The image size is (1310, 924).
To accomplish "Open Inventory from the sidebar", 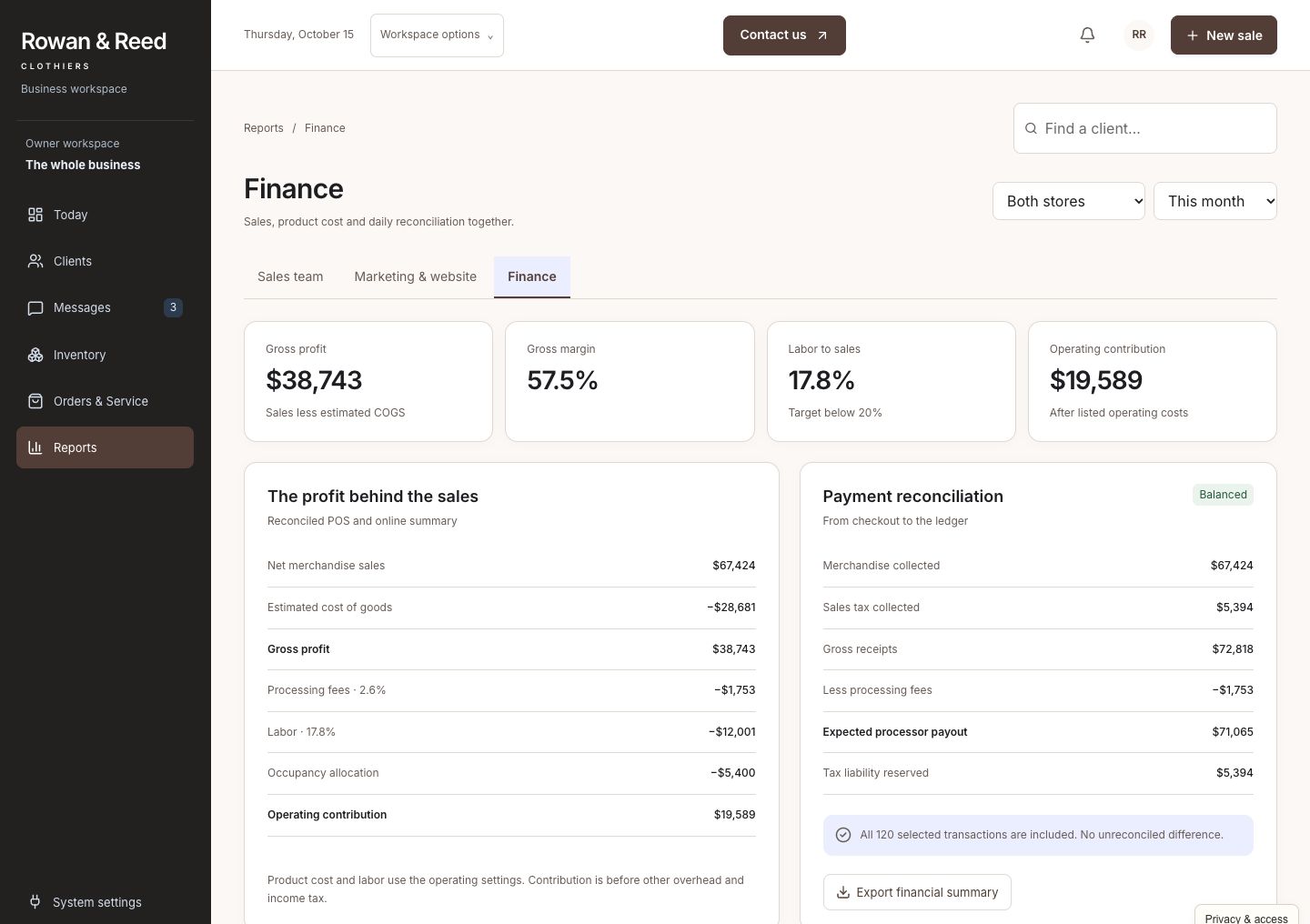I will coord(105,355).
